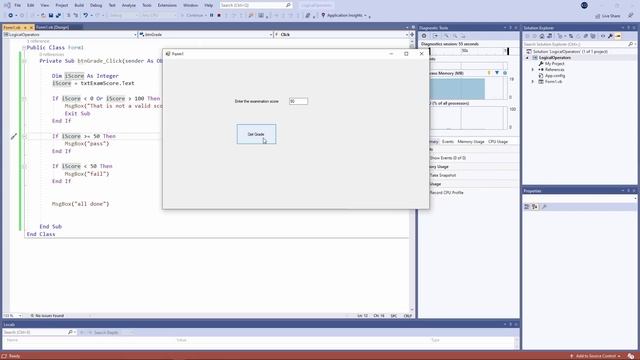This screenshot has height=360, width=640.
Task: Click the red Stop Debugging icon
Action: click(x=219, y=16)
